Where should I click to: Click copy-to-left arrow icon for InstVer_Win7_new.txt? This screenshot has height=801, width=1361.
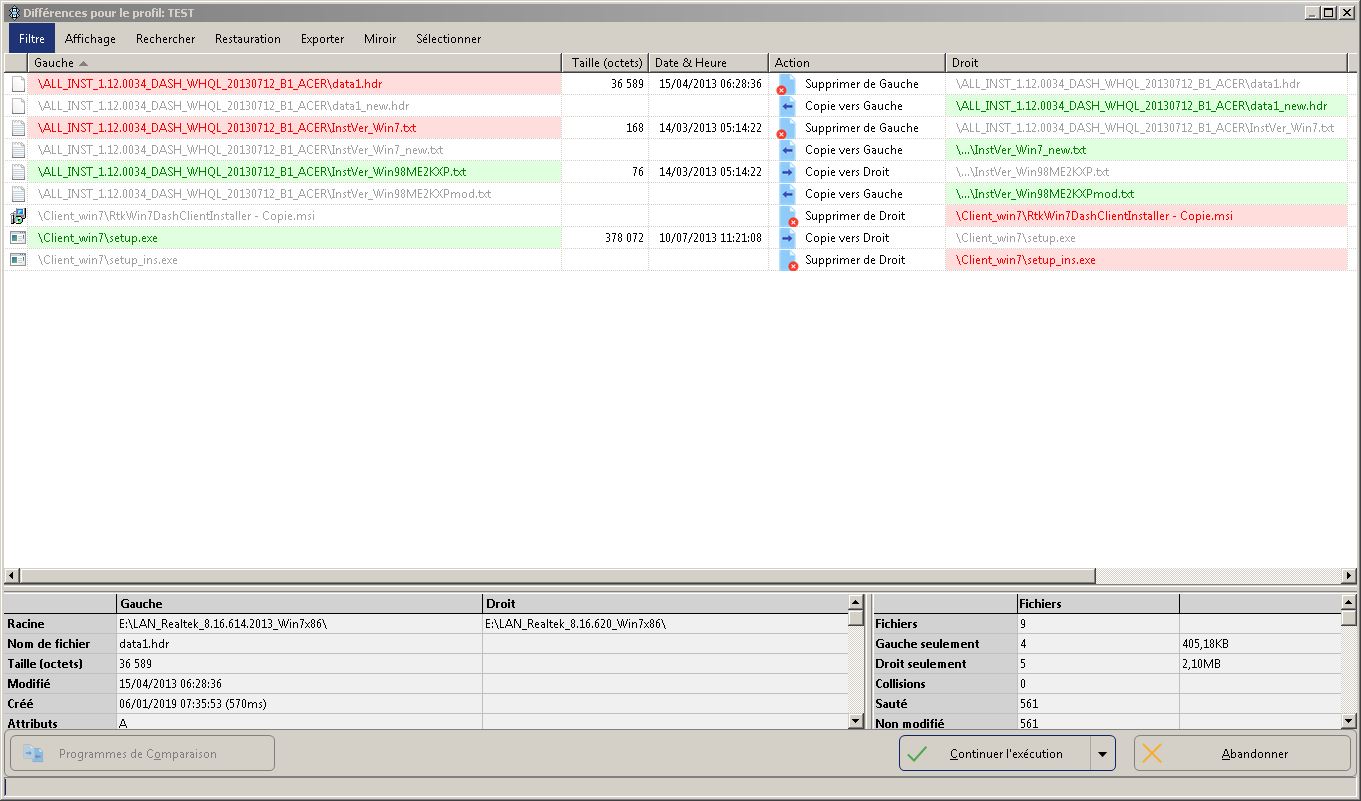787,150
